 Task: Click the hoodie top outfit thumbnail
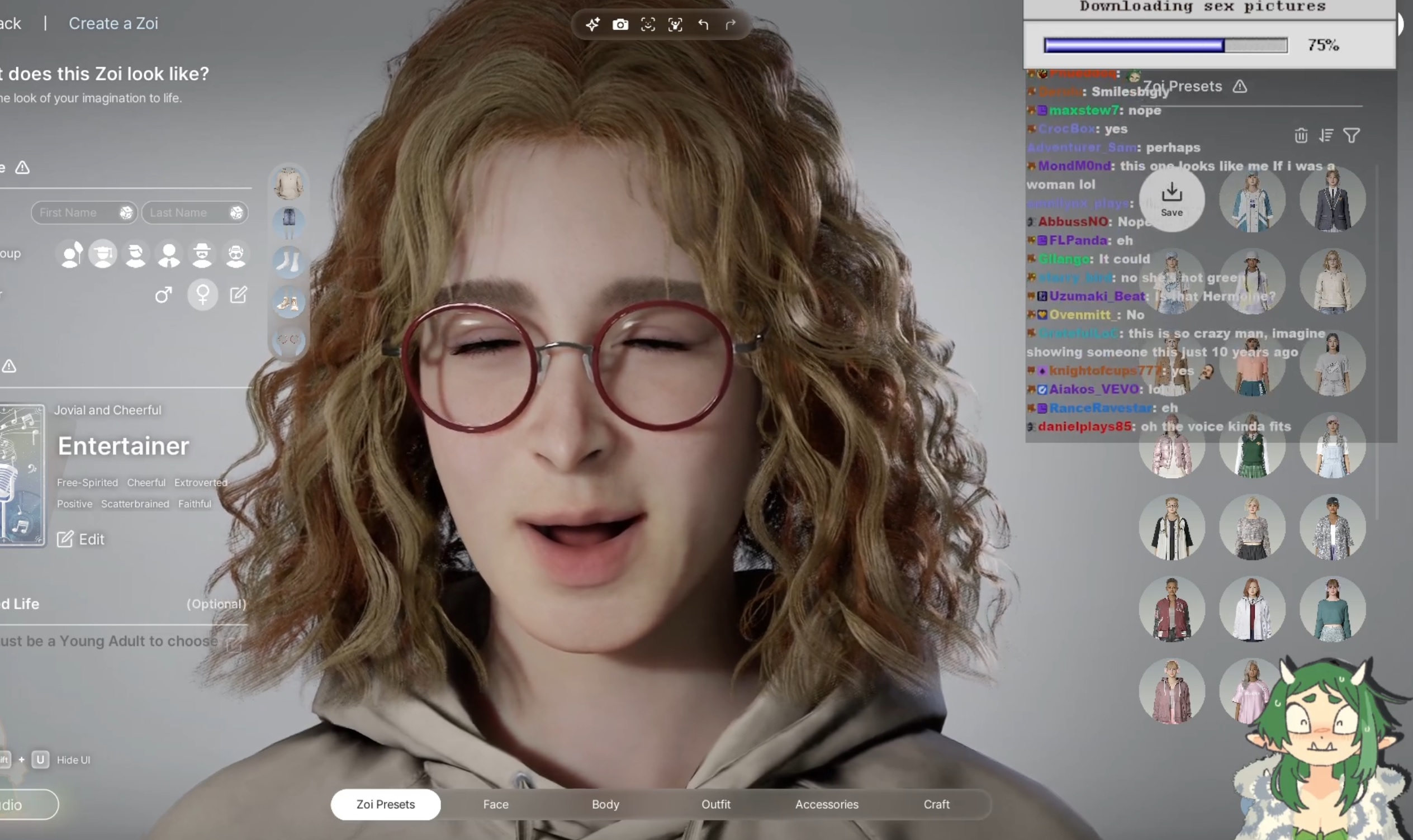pyautogui.click(x=289, y=183)
